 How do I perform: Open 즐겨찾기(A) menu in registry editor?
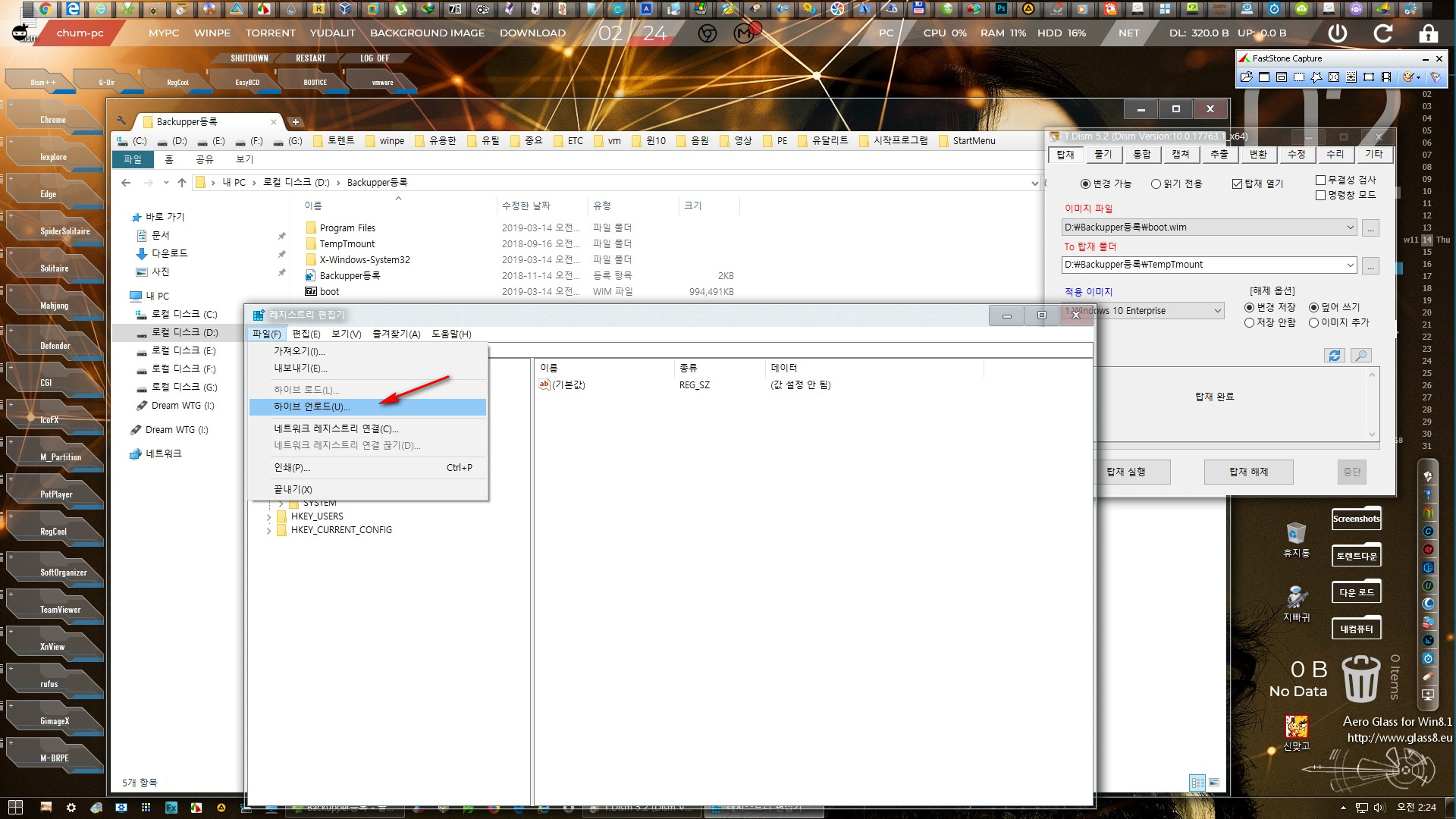[396, 334]
